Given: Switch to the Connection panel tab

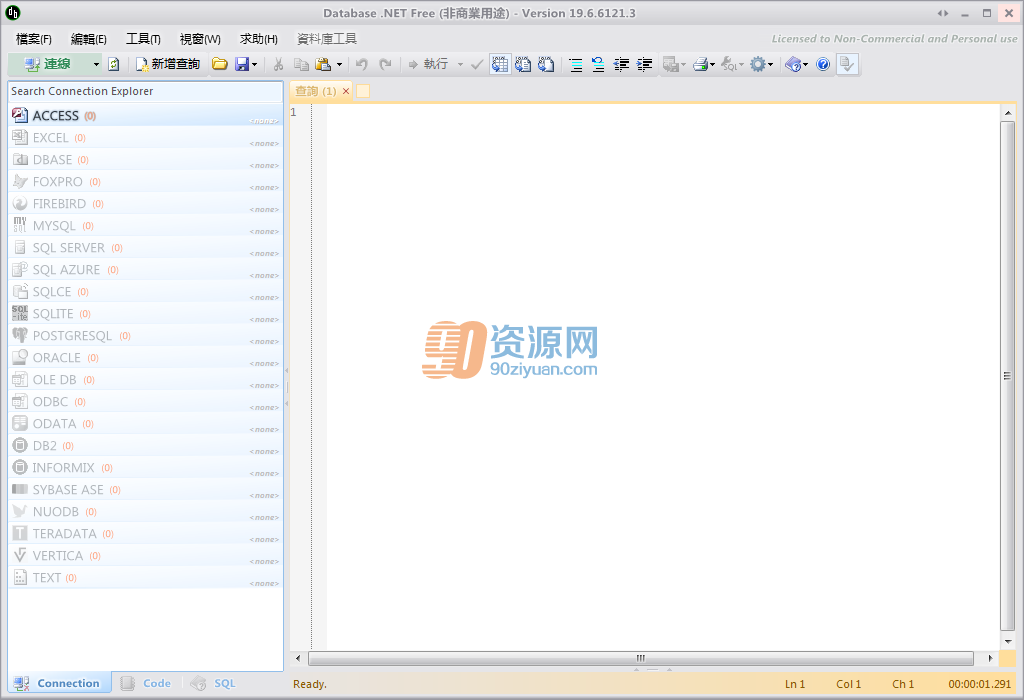Looking at the screenshot, I should [58, 683].
